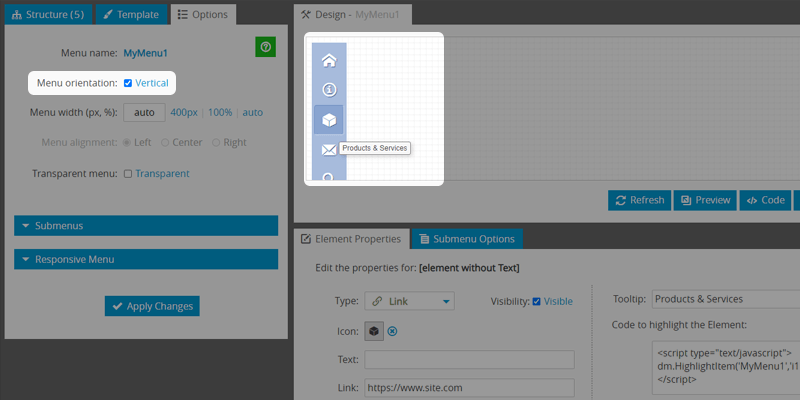Switch to the Template tab
This screenshot has width=800, height=400.
132,14
